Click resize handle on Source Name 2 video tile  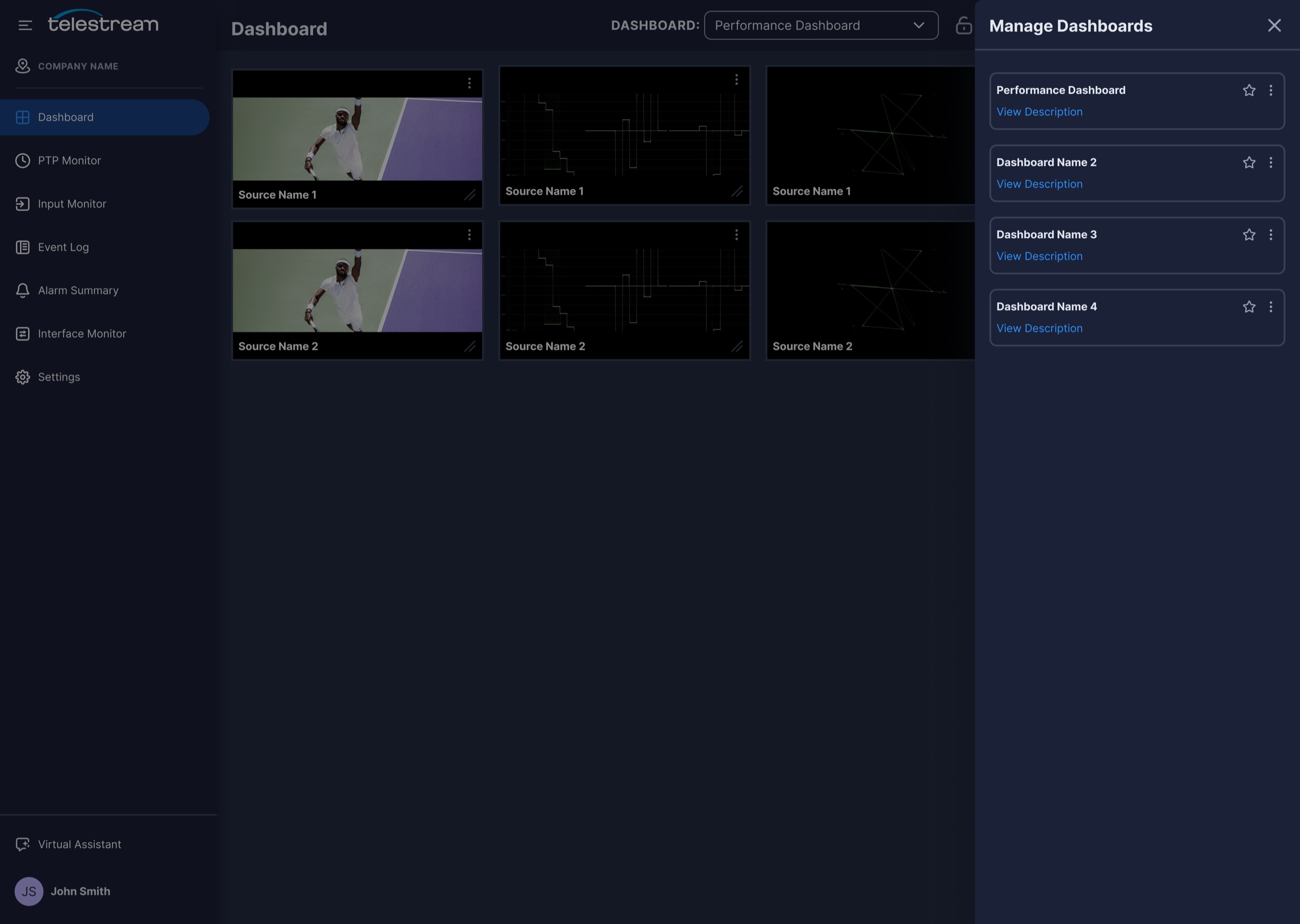tap(470, 347)
